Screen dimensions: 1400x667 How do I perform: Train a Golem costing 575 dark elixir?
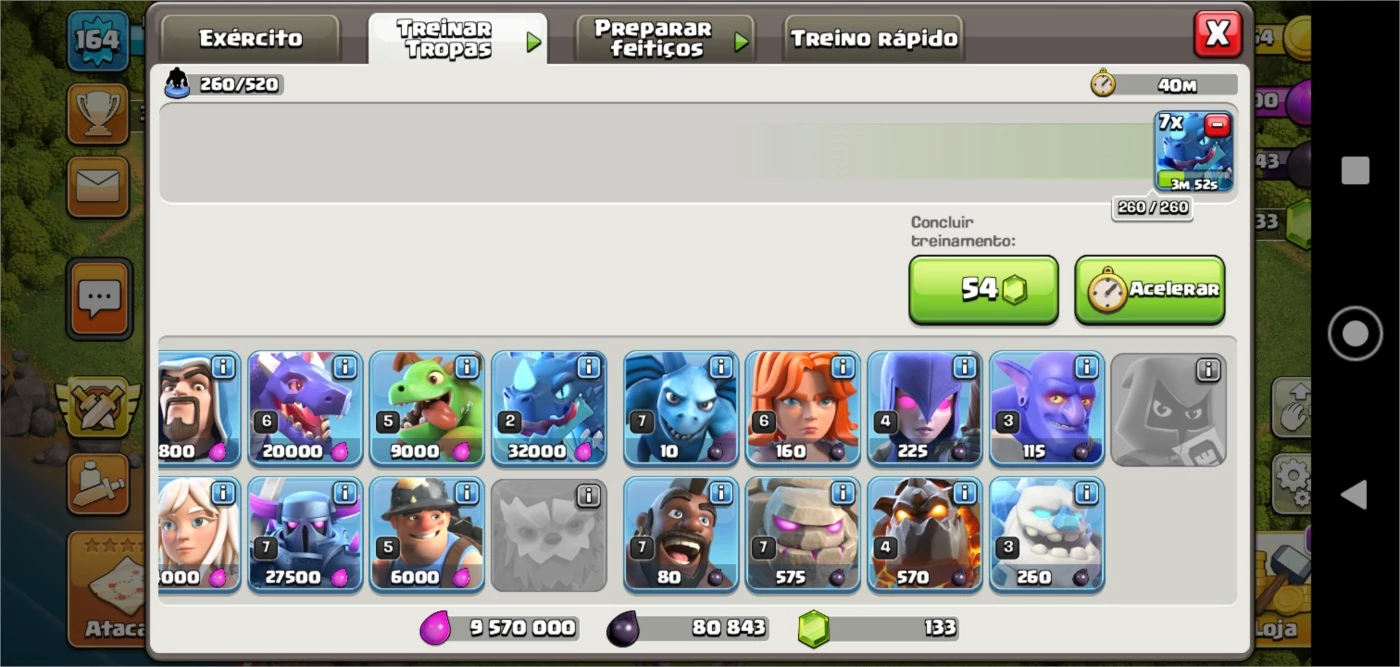803,534
